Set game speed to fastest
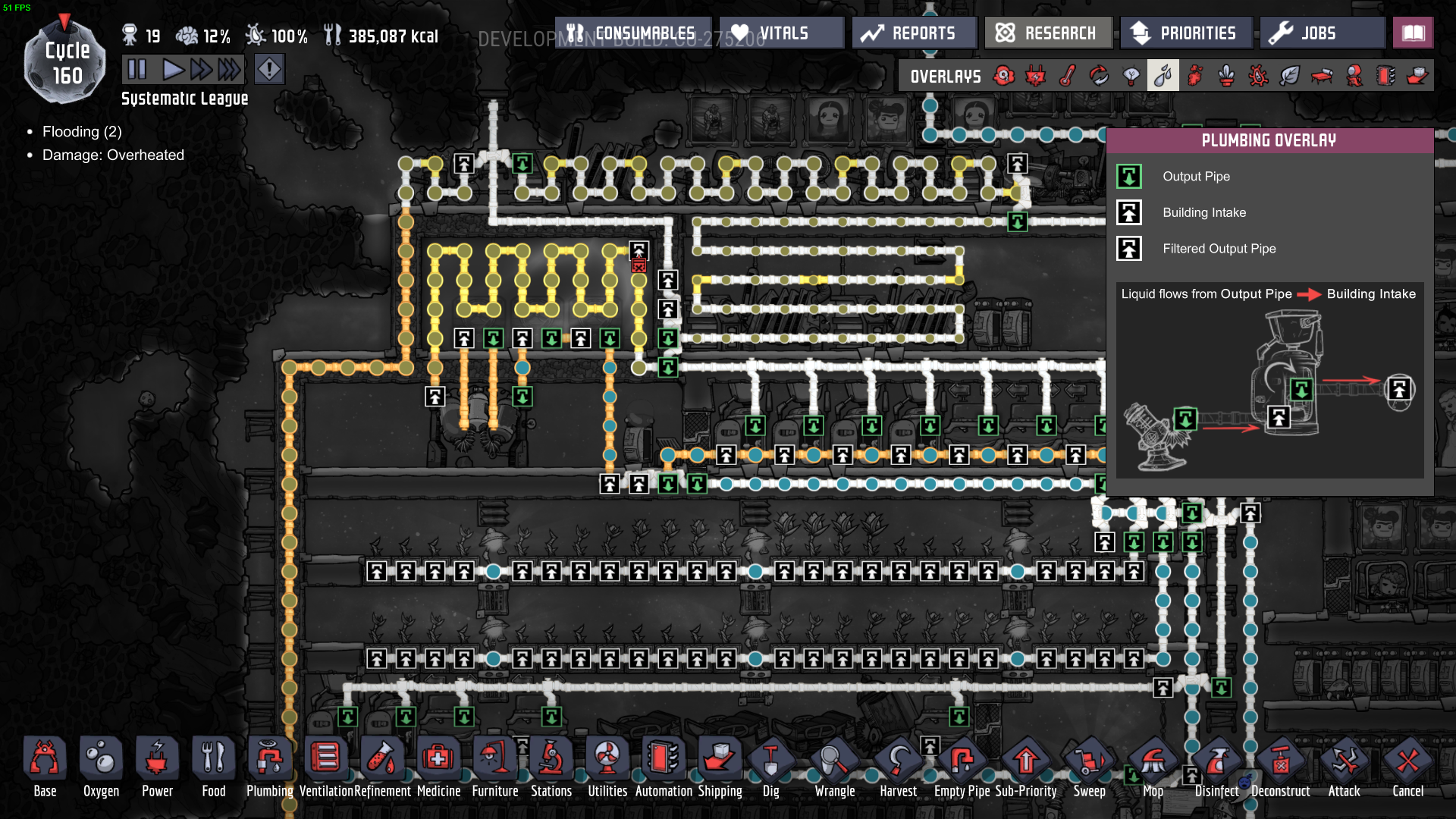Viewport: 1456px width, 819px height. (x=230, y=70)
